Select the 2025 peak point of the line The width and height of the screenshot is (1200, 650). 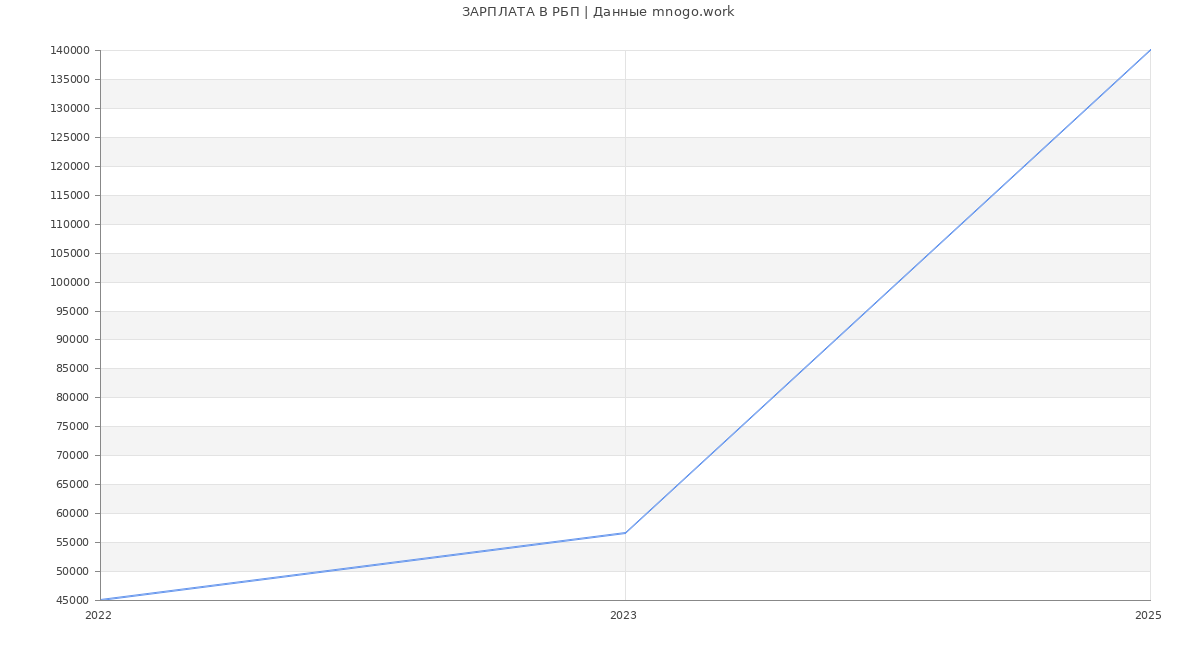point(1149,51)
